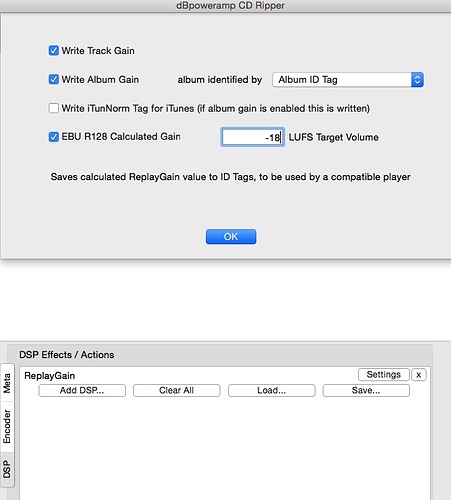Uncheck the Write Track Gain checkbox
Viewport: 451px width, 500px height.
coord(54,51)
